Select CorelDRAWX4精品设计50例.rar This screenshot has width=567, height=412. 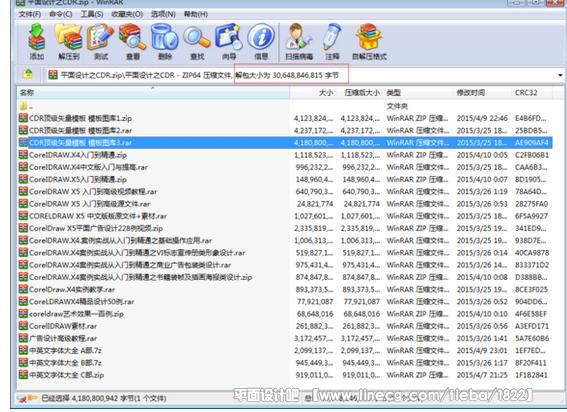(x=82, y=301)
